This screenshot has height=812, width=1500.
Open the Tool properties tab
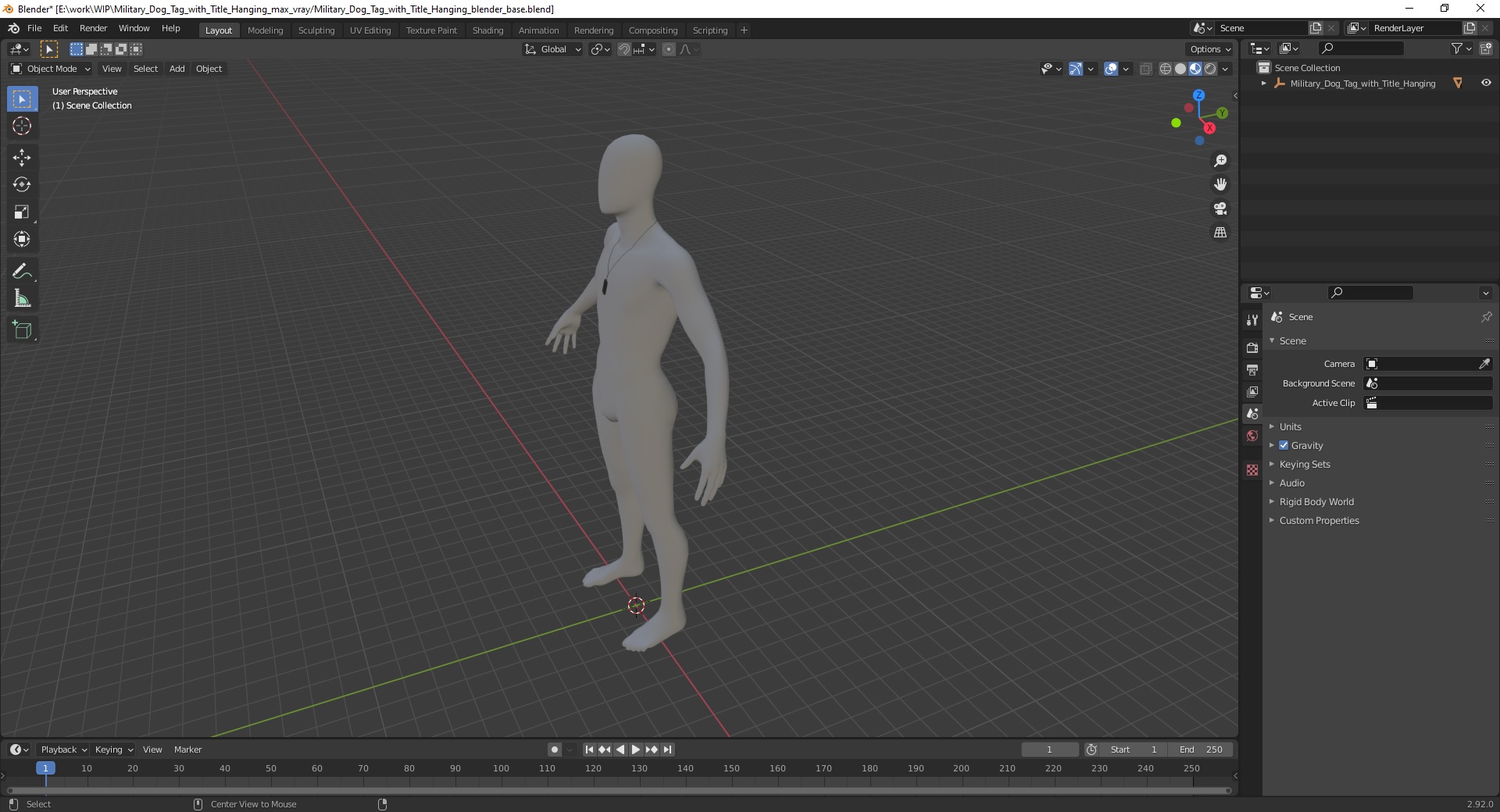pos(1252,320)
